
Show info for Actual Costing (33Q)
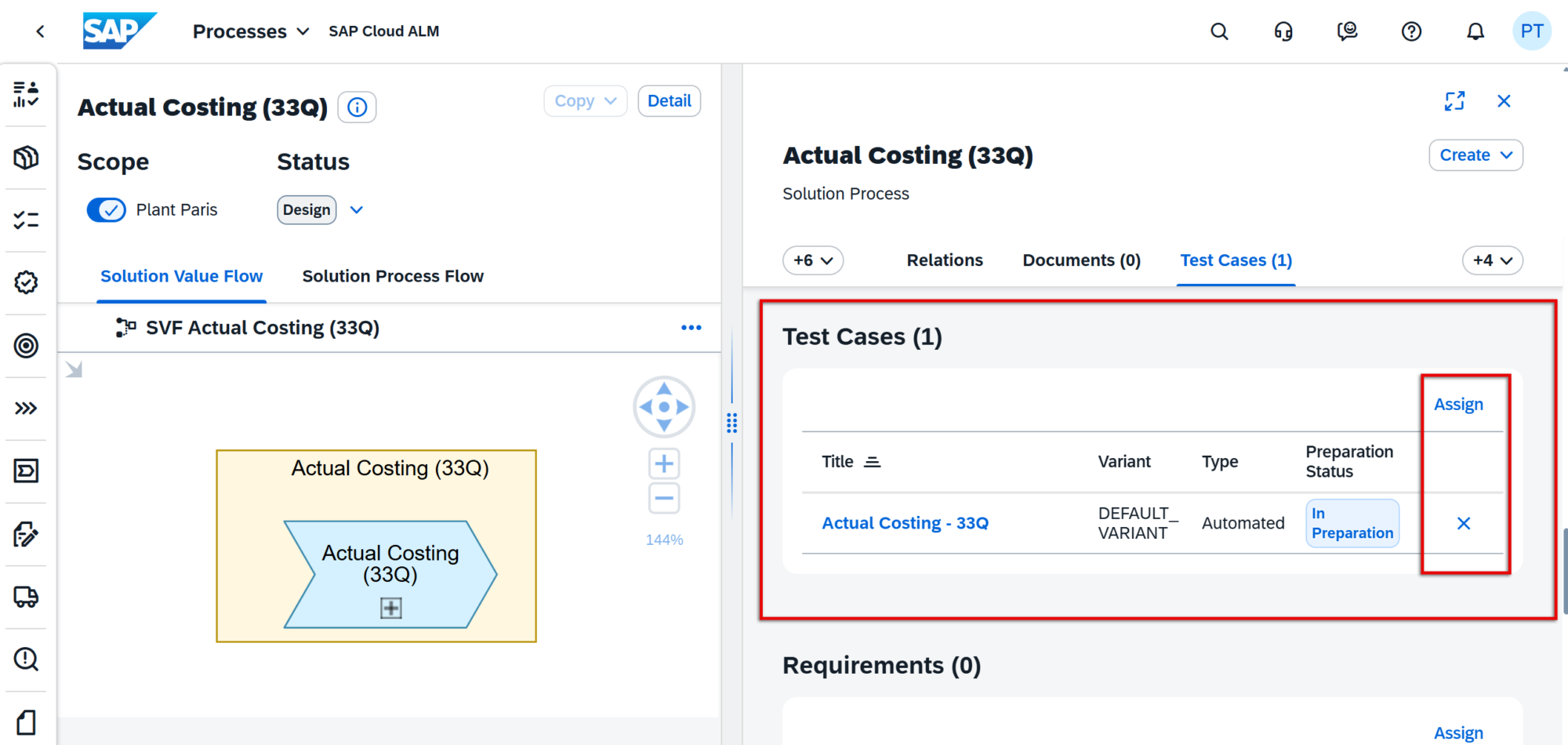click(357, 107)
